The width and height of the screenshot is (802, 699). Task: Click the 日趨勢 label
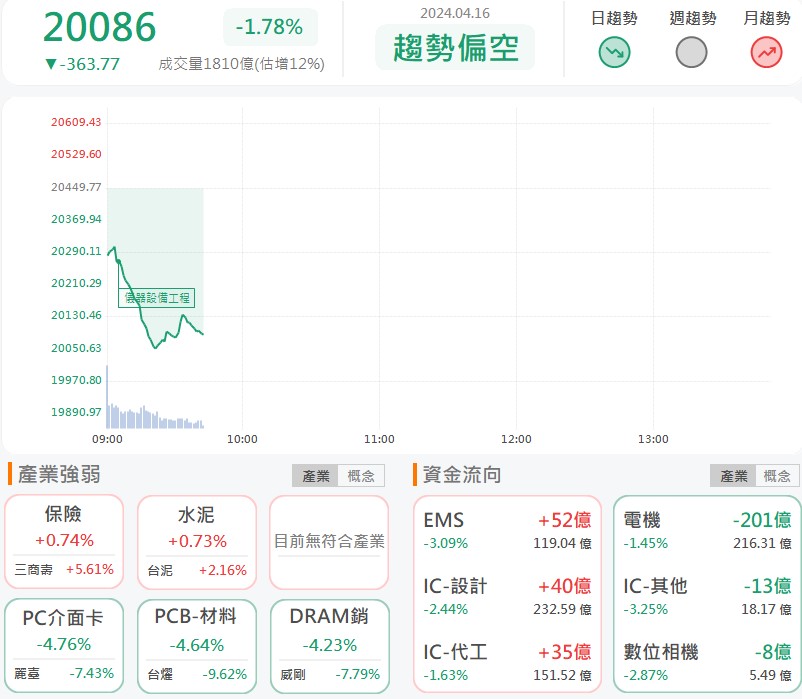614,18
